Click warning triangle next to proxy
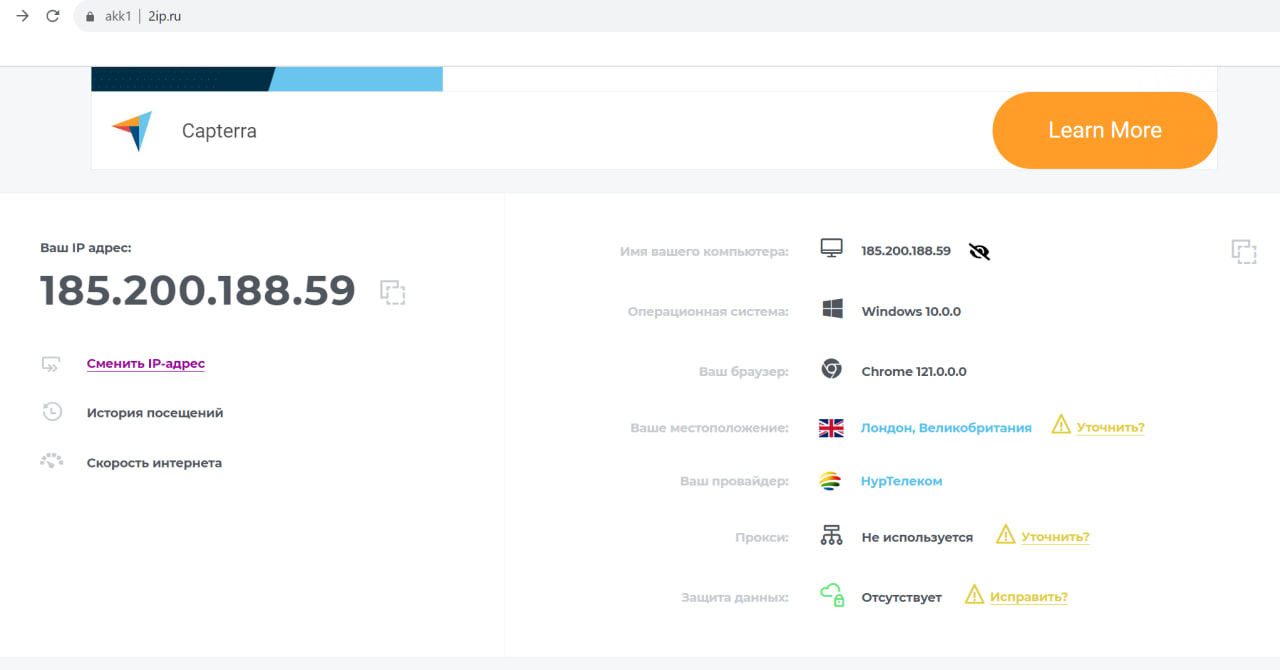The image size is (1280, 670). pos(1006,535)
